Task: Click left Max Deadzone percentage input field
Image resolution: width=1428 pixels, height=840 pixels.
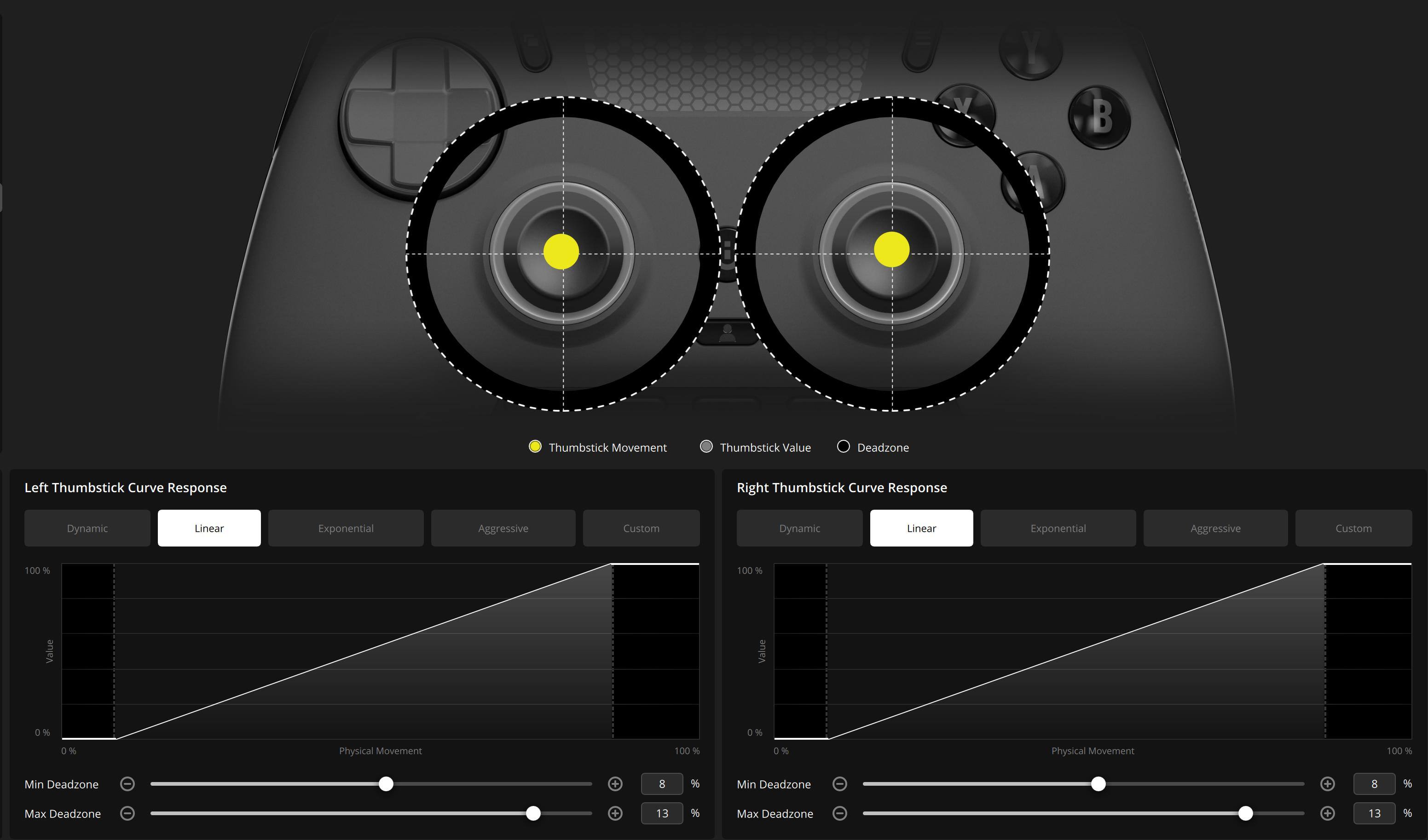Action: 661,813
